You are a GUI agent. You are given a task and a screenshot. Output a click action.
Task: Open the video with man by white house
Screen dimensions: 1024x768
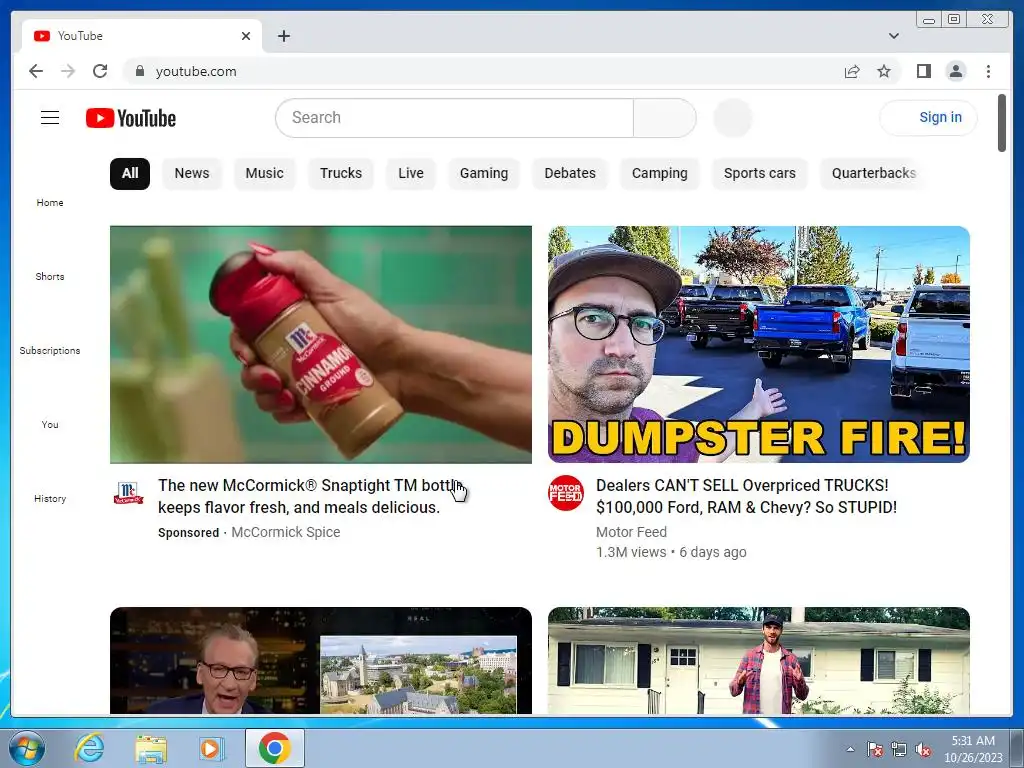point(758,660)
